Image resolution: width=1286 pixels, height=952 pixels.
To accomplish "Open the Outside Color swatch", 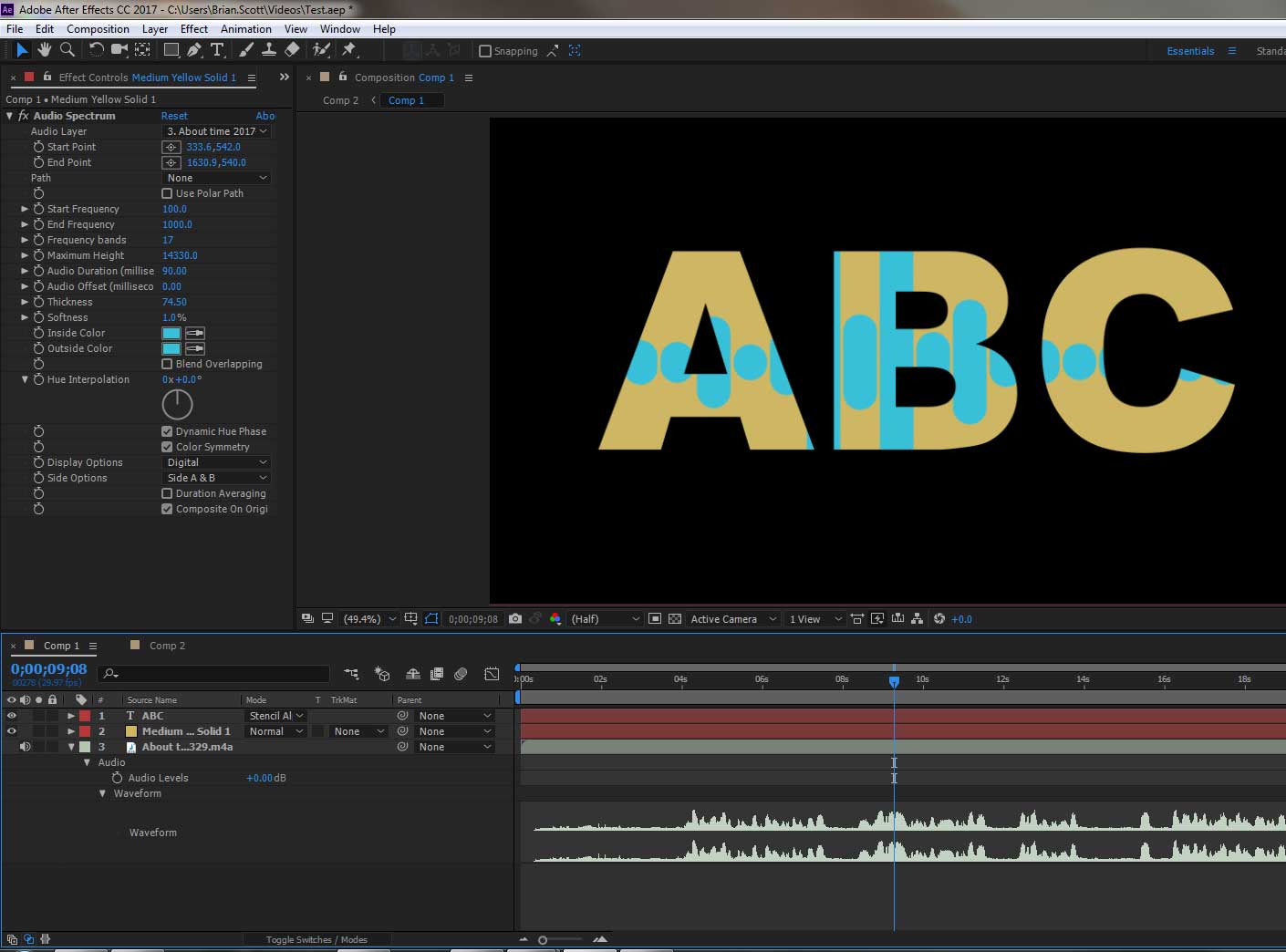I will (x=171, y=348).
